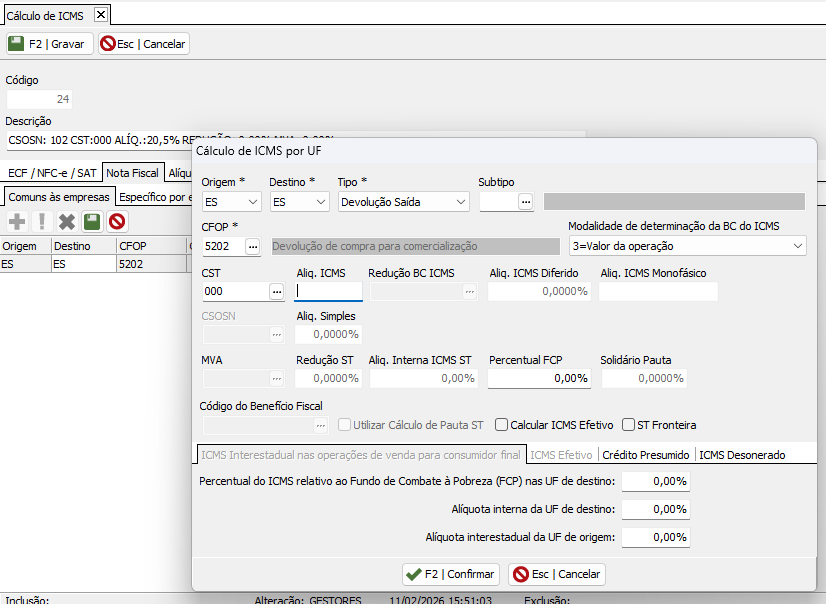Switch to the Crédito Presumido tab
The width and height of the screenshot is (826, 604).
tap(645, 455)
